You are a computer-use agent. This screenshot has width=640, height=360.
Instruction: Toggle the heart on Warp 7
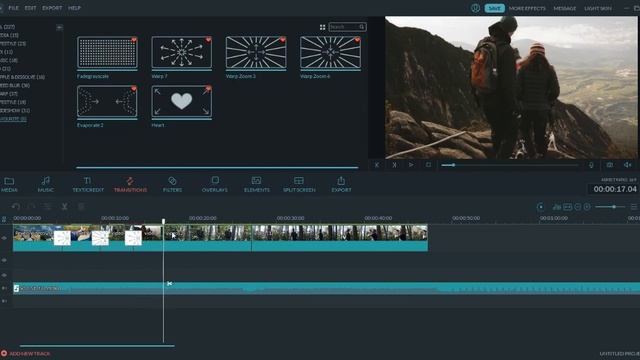click(x=208, y=40)
